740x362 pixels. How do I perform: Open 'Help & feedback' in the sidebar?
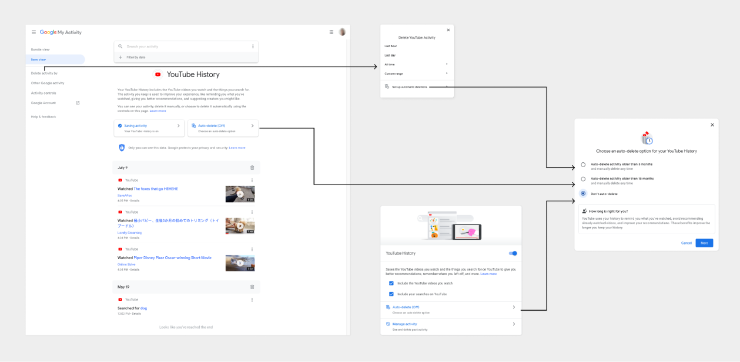click(x=43, y=117)
